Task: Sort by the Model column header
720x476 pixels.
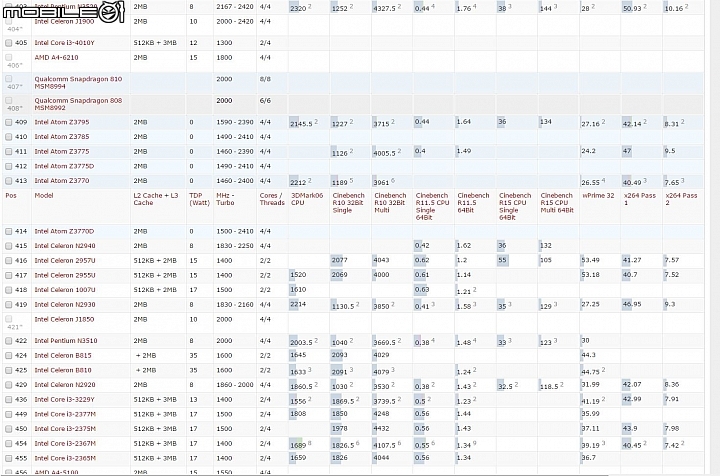Action: [44, 196]
